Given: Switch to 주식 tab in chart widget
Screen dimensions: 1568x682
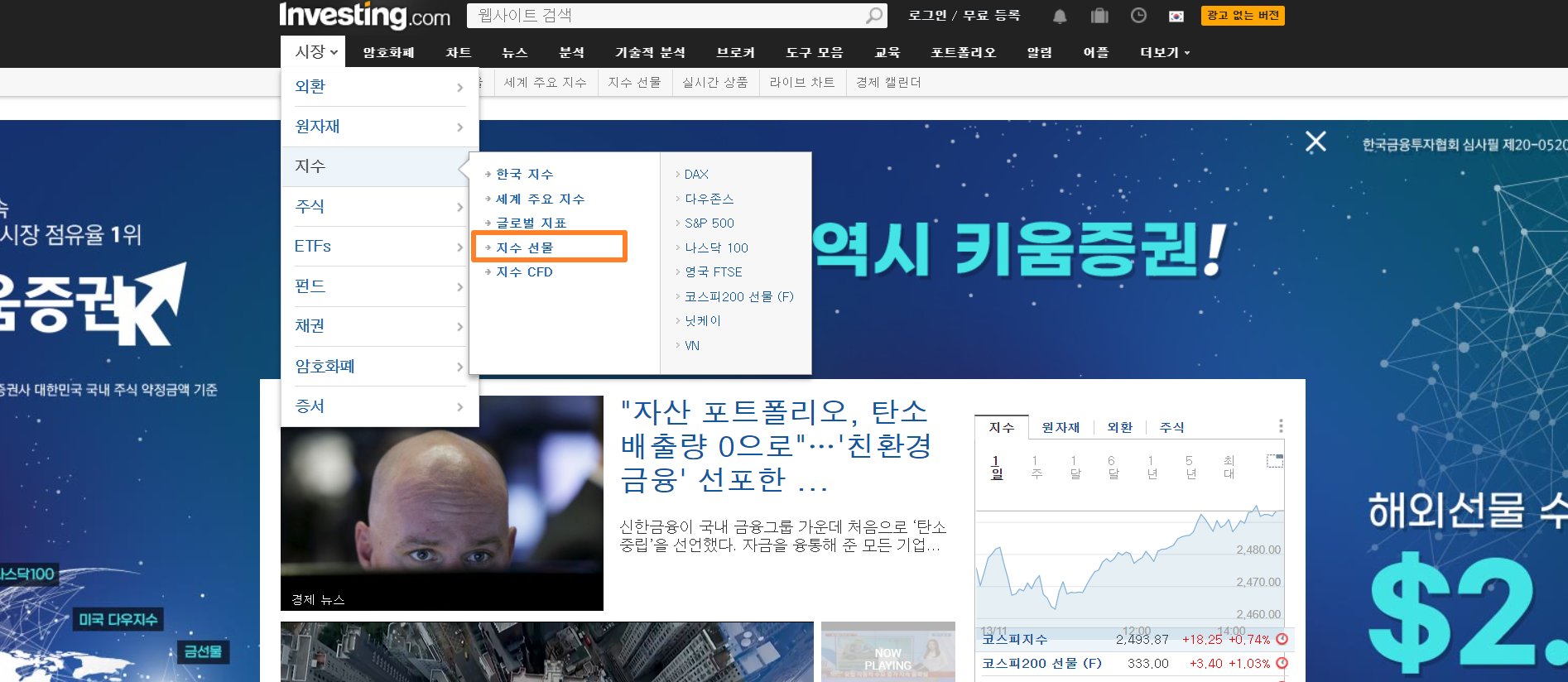Looking at the screenshot, I should tap(1171, 427).
